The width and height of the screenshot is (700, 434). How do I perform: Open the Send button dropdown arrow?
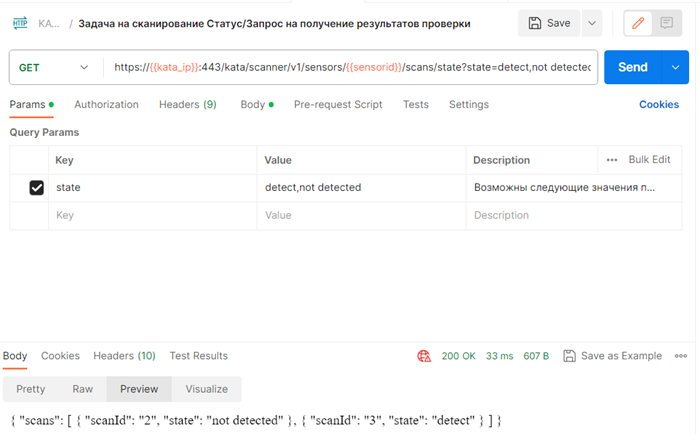[x=676, y=67]
